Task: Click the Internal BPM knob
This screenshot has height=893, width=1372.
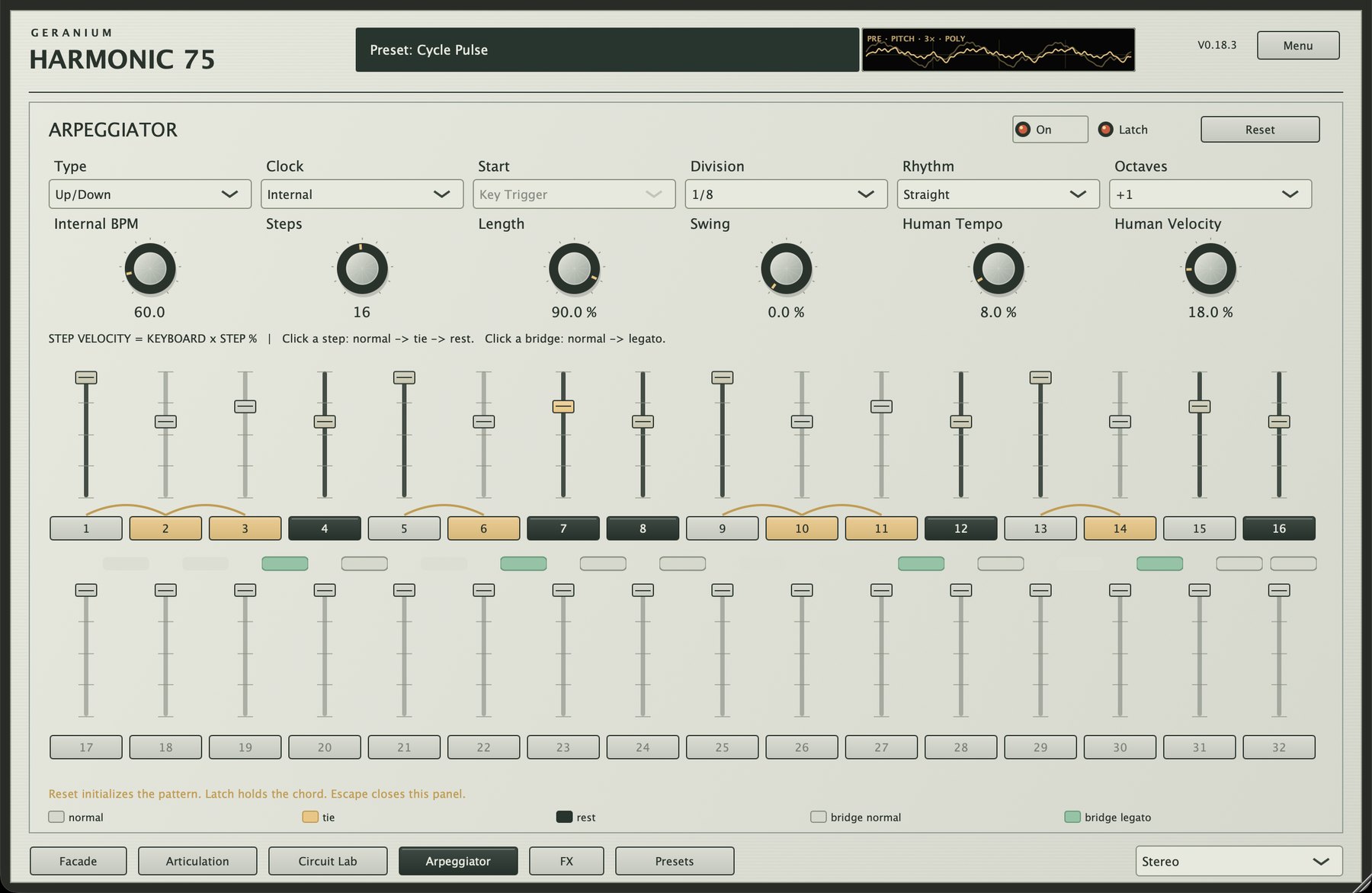Action: (x=150, y=268)
